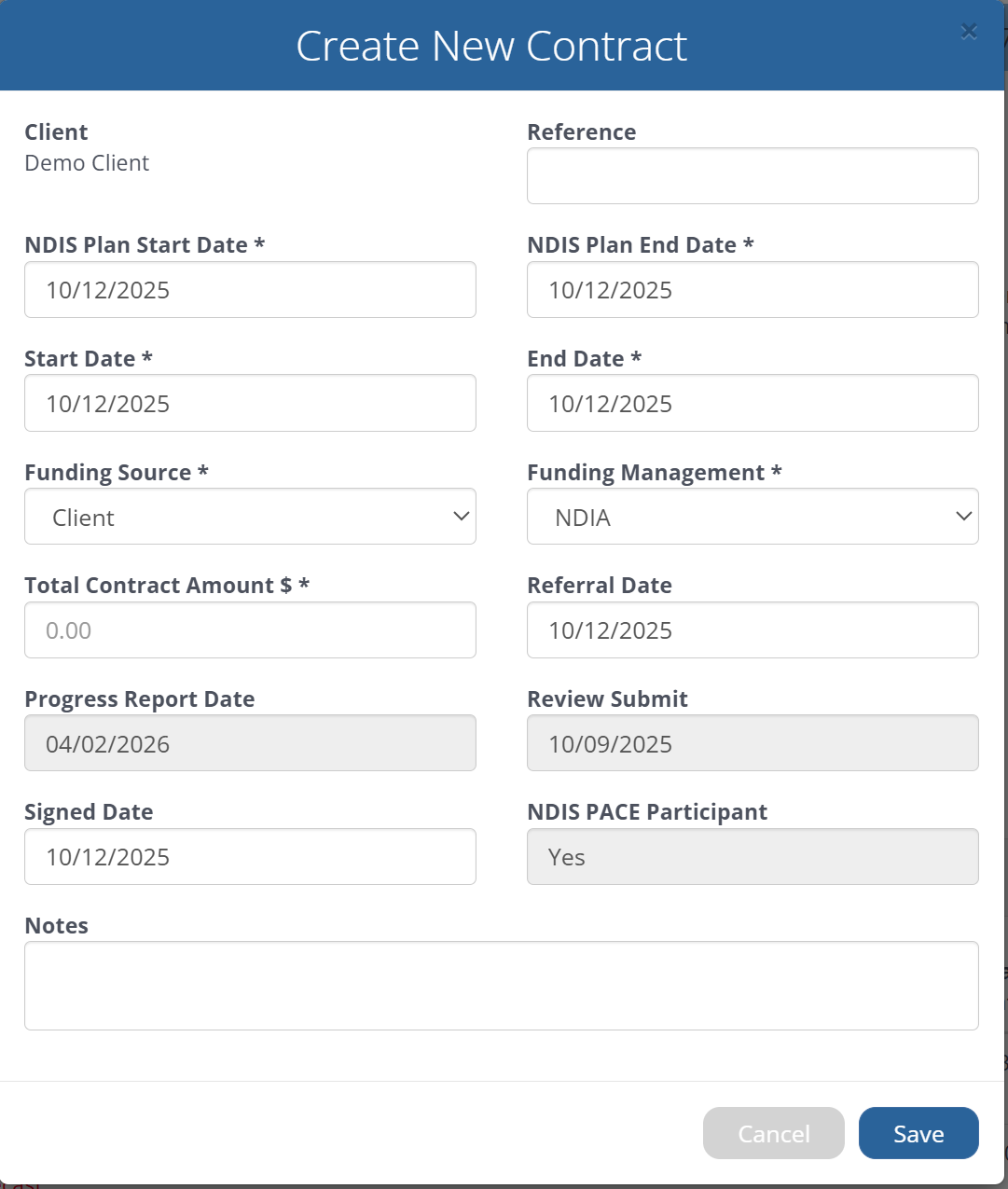Click the Start Date input
The width and height of the screenshot is (1008, 1189).
tap(250, 404)
